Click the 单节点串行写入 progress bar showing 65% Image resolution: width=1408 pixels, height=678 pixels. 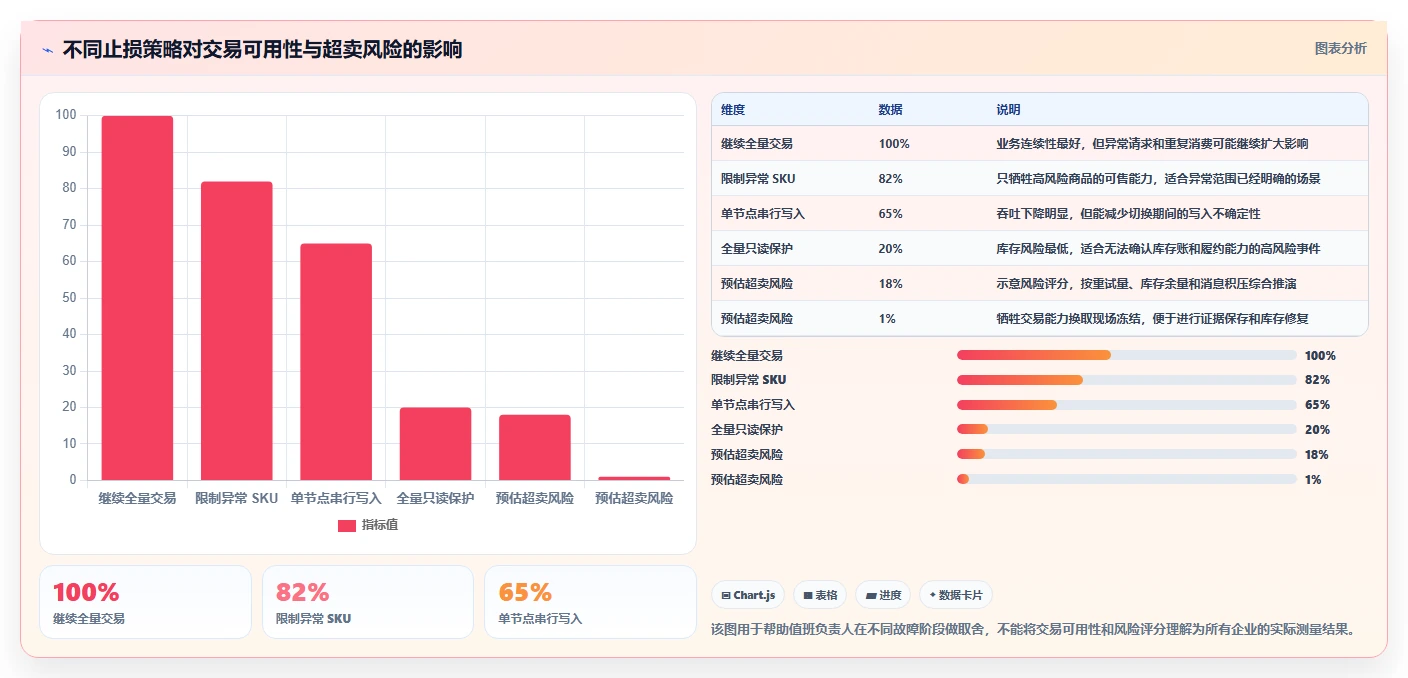click(x=1127, y=405)
